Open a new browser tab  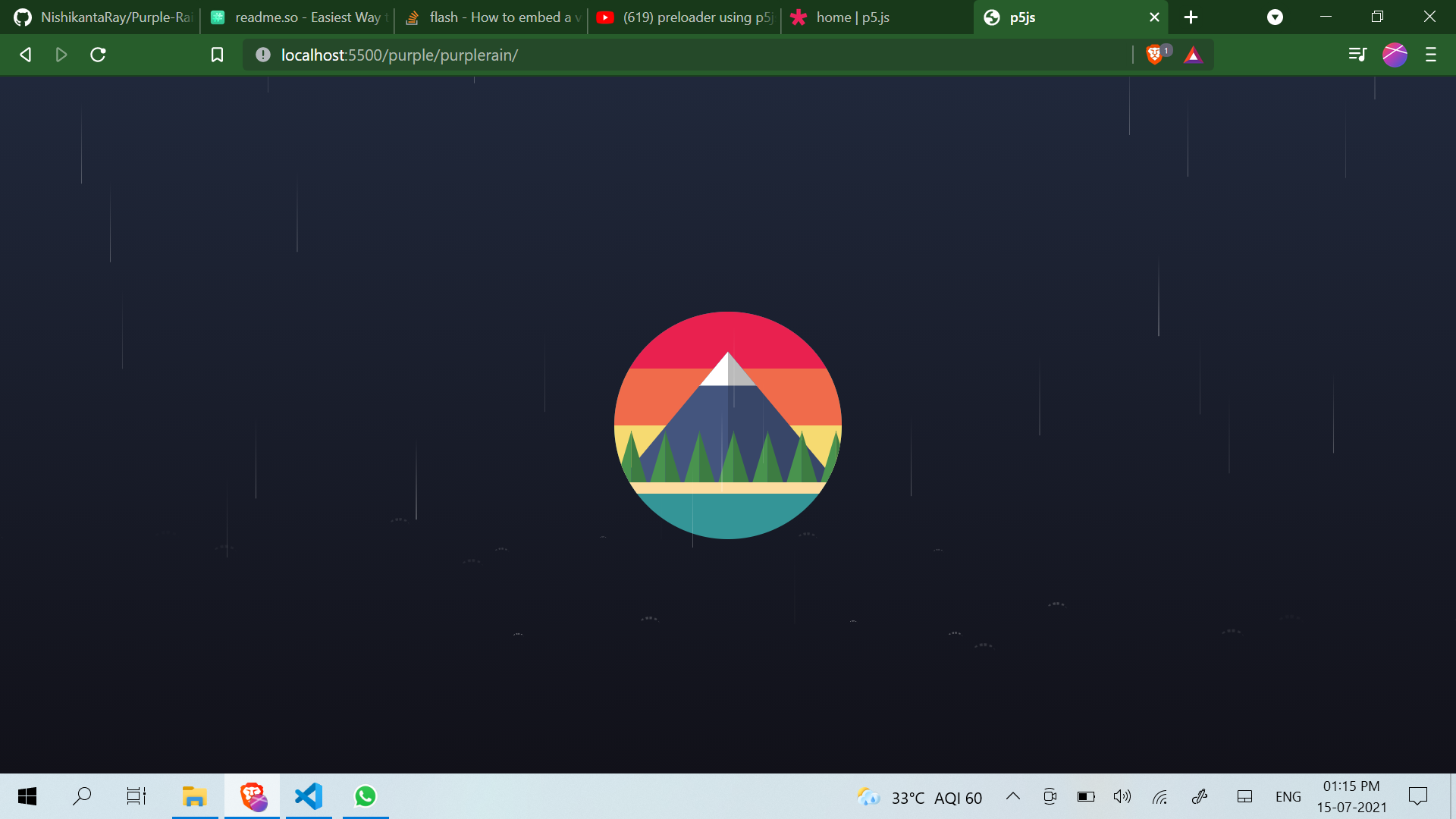[1191, 17]
